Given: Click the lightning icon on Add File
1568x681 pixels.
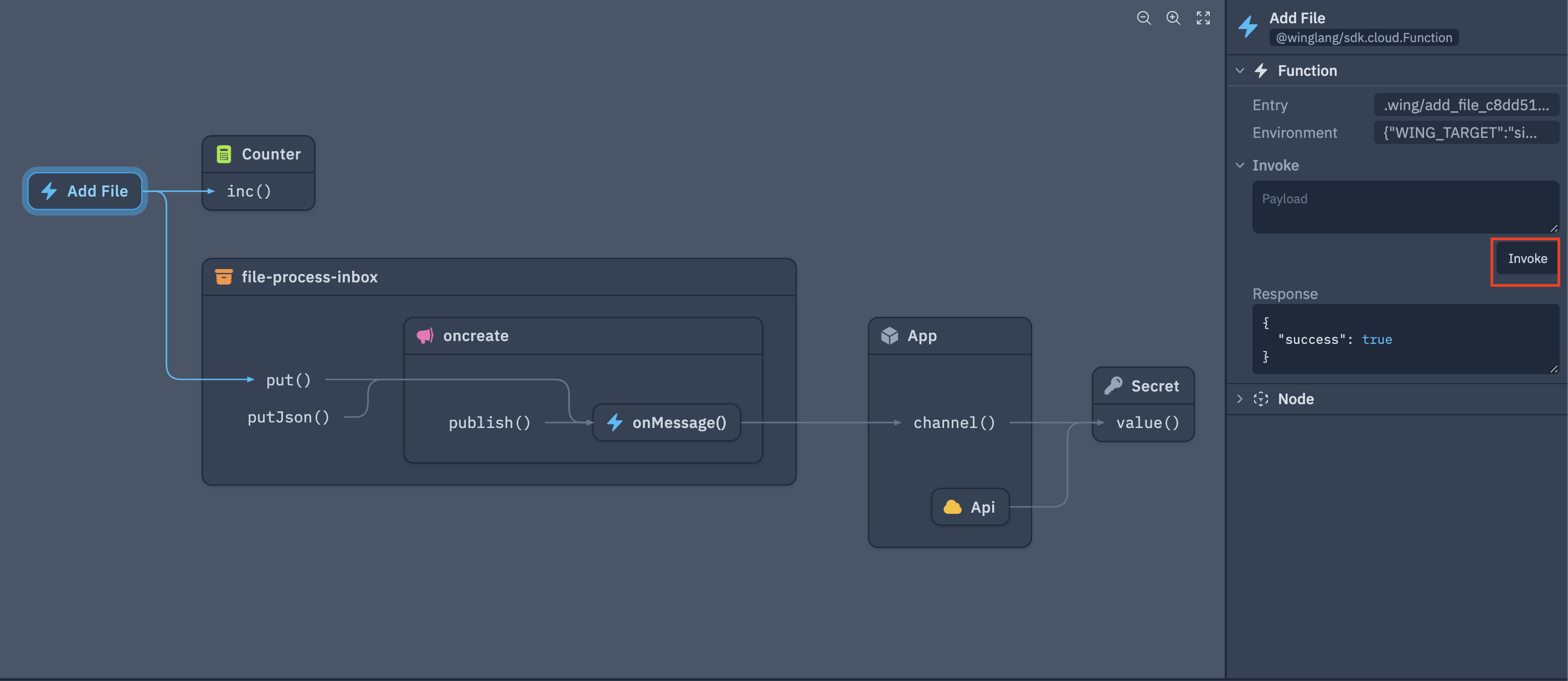Looking at the screenshot, I should coord(49,190).
